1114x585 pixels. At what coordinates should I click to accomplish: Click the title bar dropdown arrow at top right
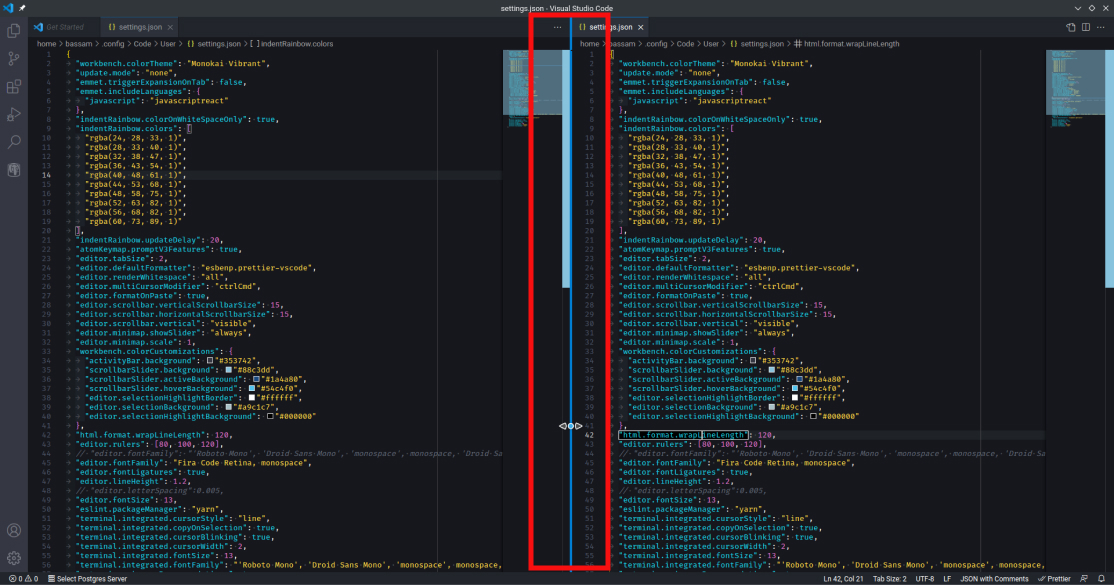click(x=1078, y=8)
